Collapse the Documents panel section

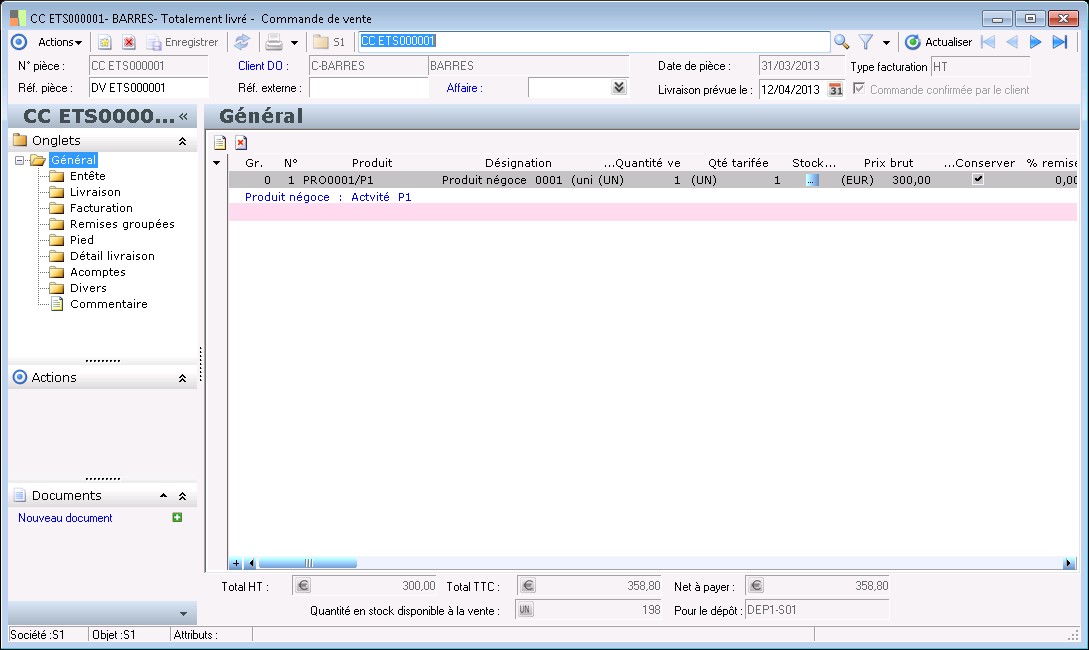pyautogui.click(x=182, y=497)
